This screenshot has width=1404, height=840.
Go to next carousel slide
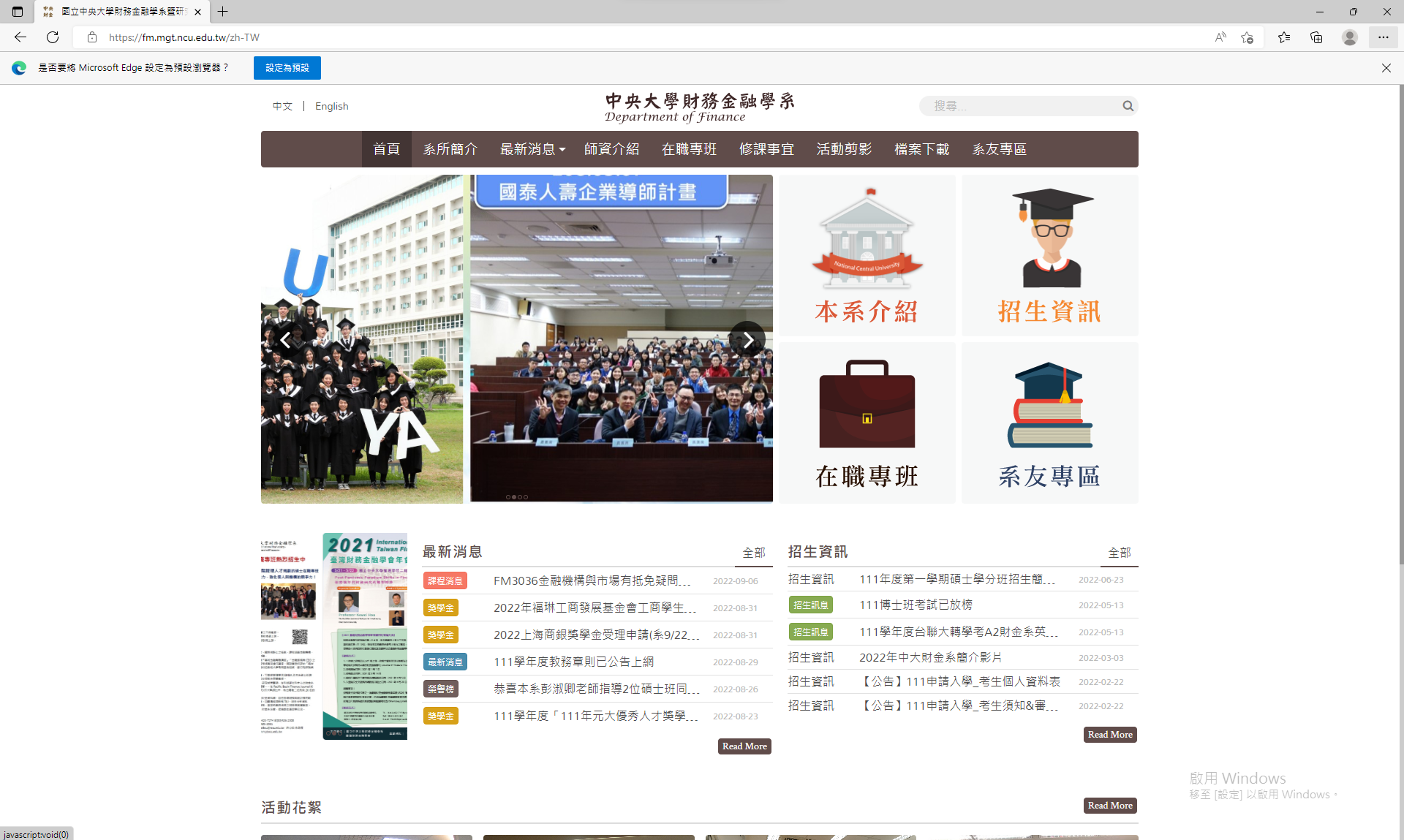coord(747,339)
